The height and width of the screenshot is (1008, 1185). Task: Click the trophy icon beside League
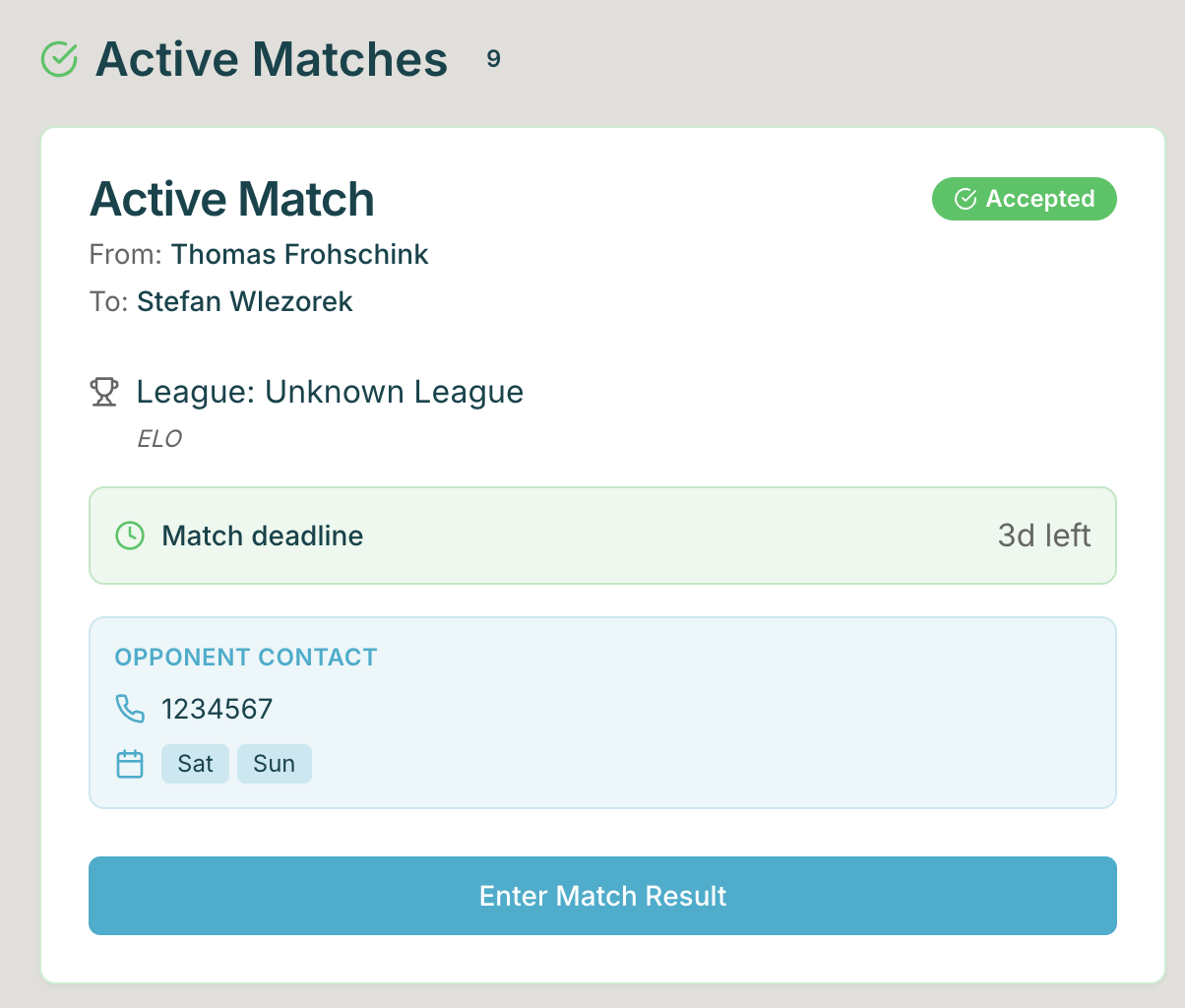coord(104,392)
